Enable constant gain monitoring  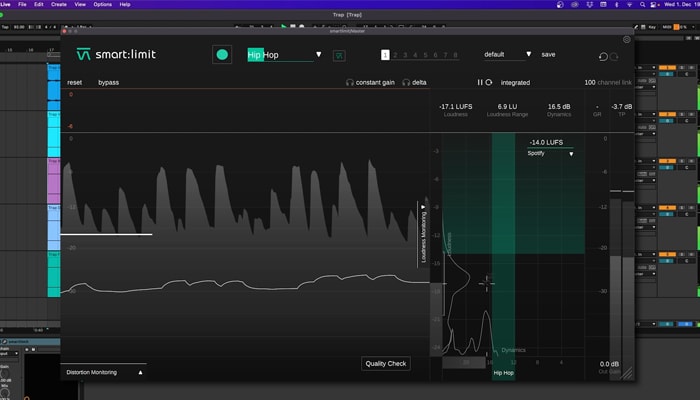tap(375, 83)
